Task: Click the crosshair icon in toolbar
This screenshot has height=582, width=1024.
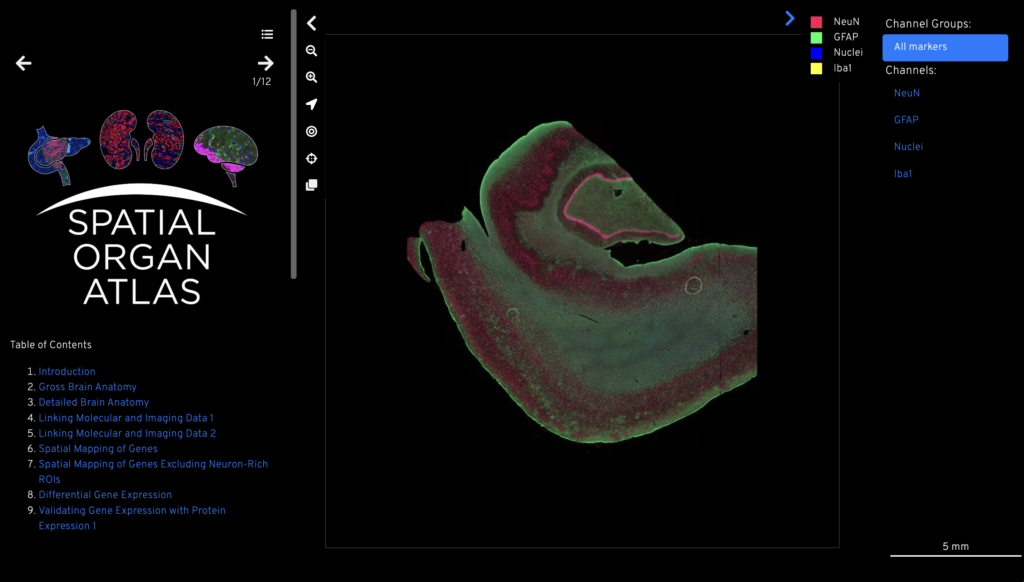Action: [x=311, y=158]
